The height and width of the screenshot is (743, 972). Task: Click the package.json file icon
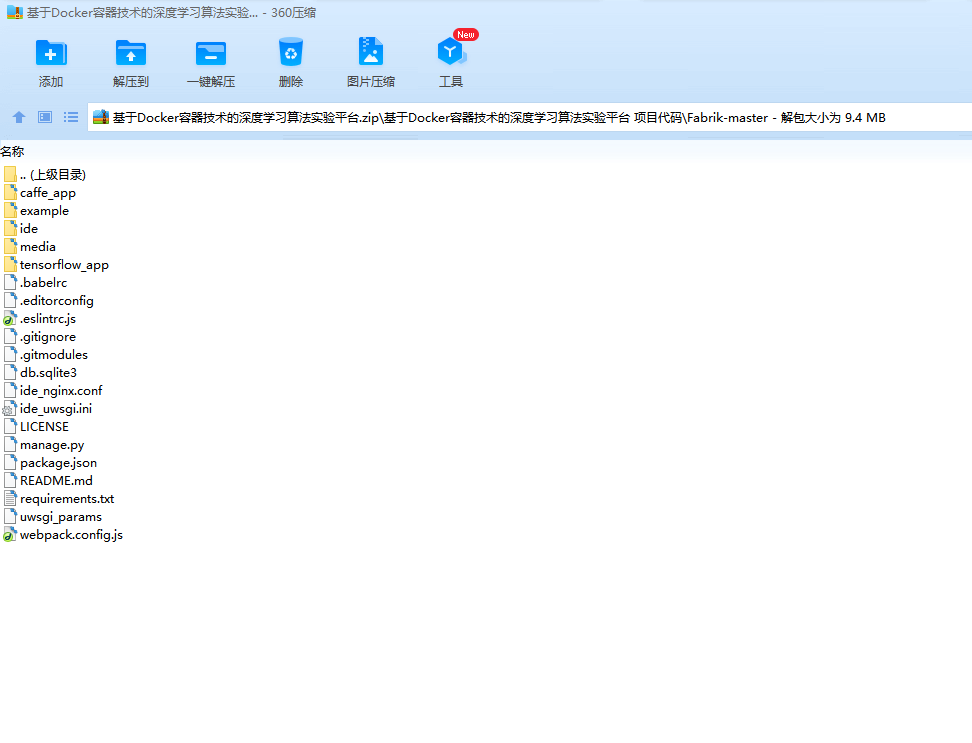10,462
